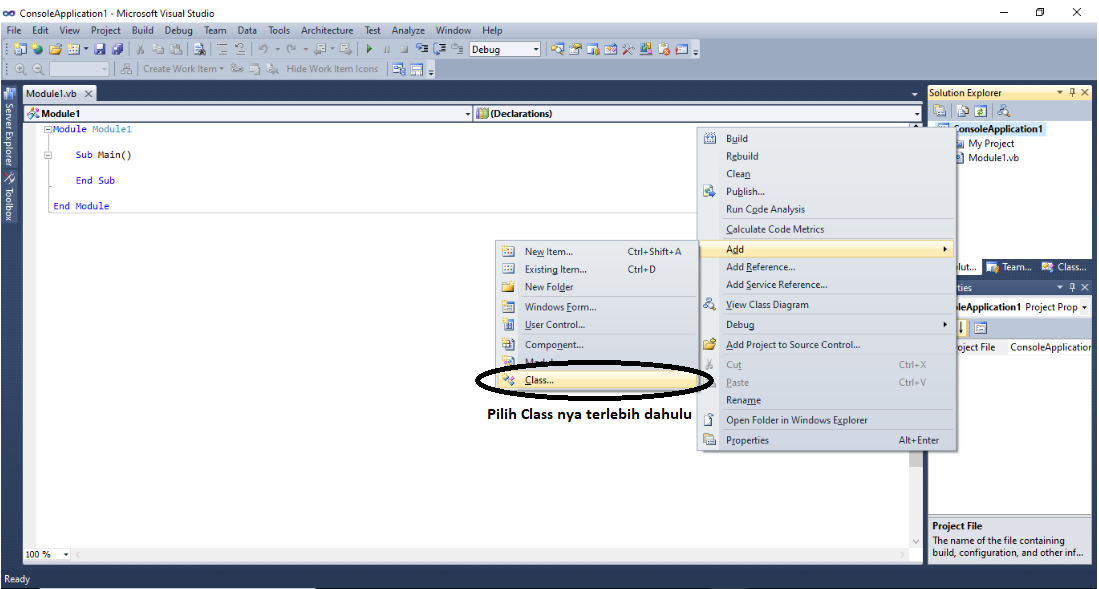Choose New Folder in Add submenu
The height and width of the screenshot is (589, 1099).
click(x=597, y=287)
